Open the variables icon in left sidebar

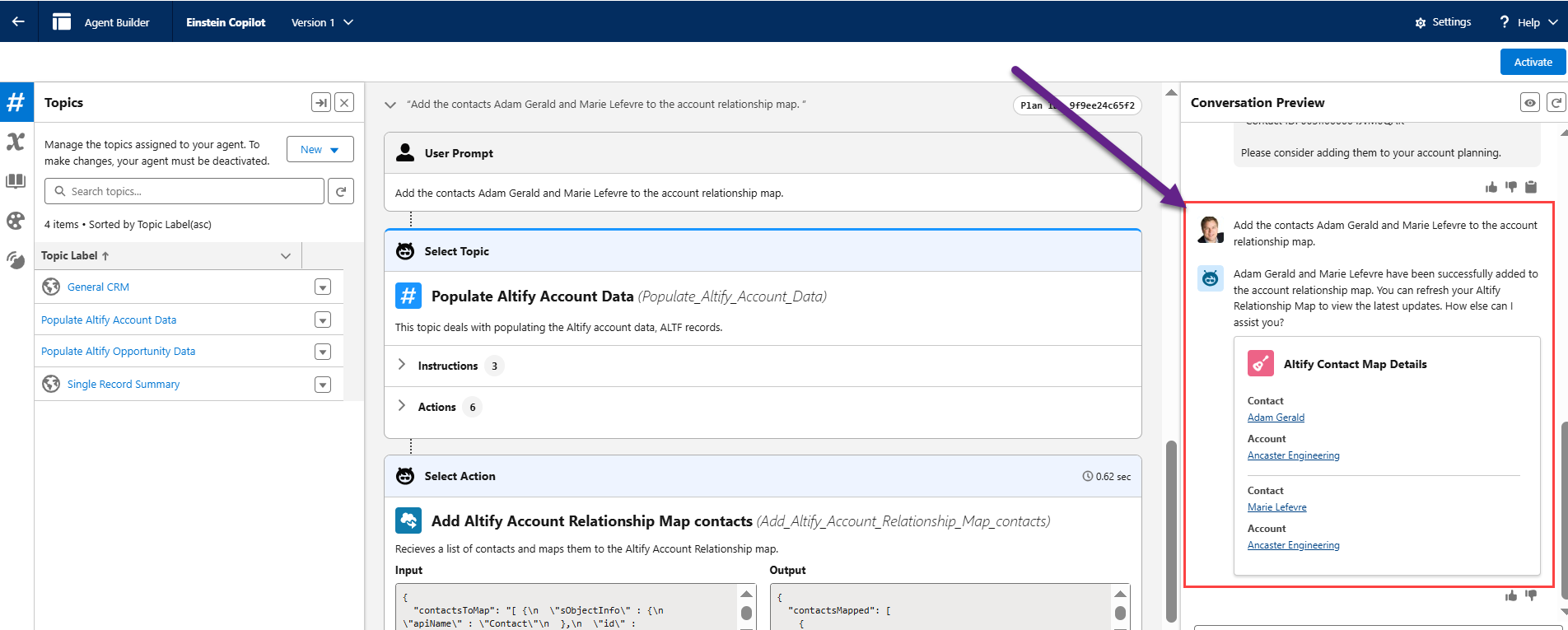pyautogui.click(x=16, y=142)
